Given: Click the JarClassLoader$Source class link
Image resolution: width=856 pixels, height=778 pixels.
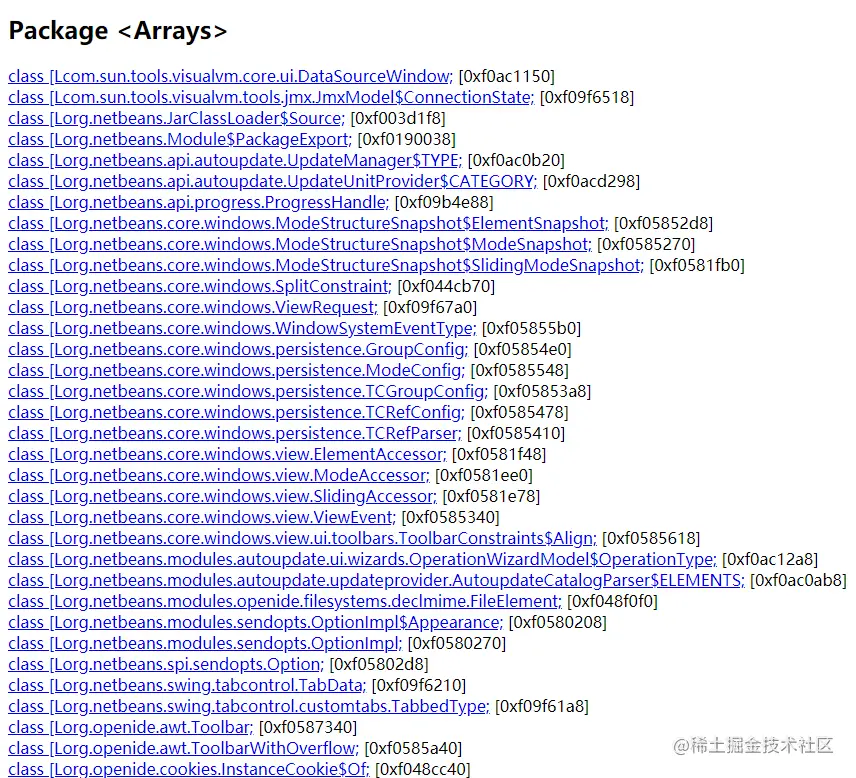Looking at the screenshot, I should coord(176,118).
